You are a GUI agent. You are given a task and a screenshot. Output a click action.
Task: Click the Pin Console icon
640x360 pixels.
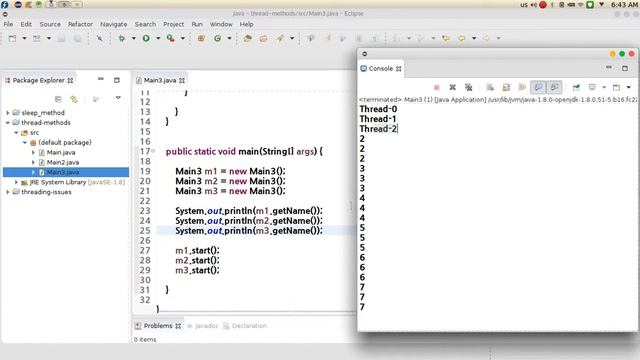click(x=576, y=87)
